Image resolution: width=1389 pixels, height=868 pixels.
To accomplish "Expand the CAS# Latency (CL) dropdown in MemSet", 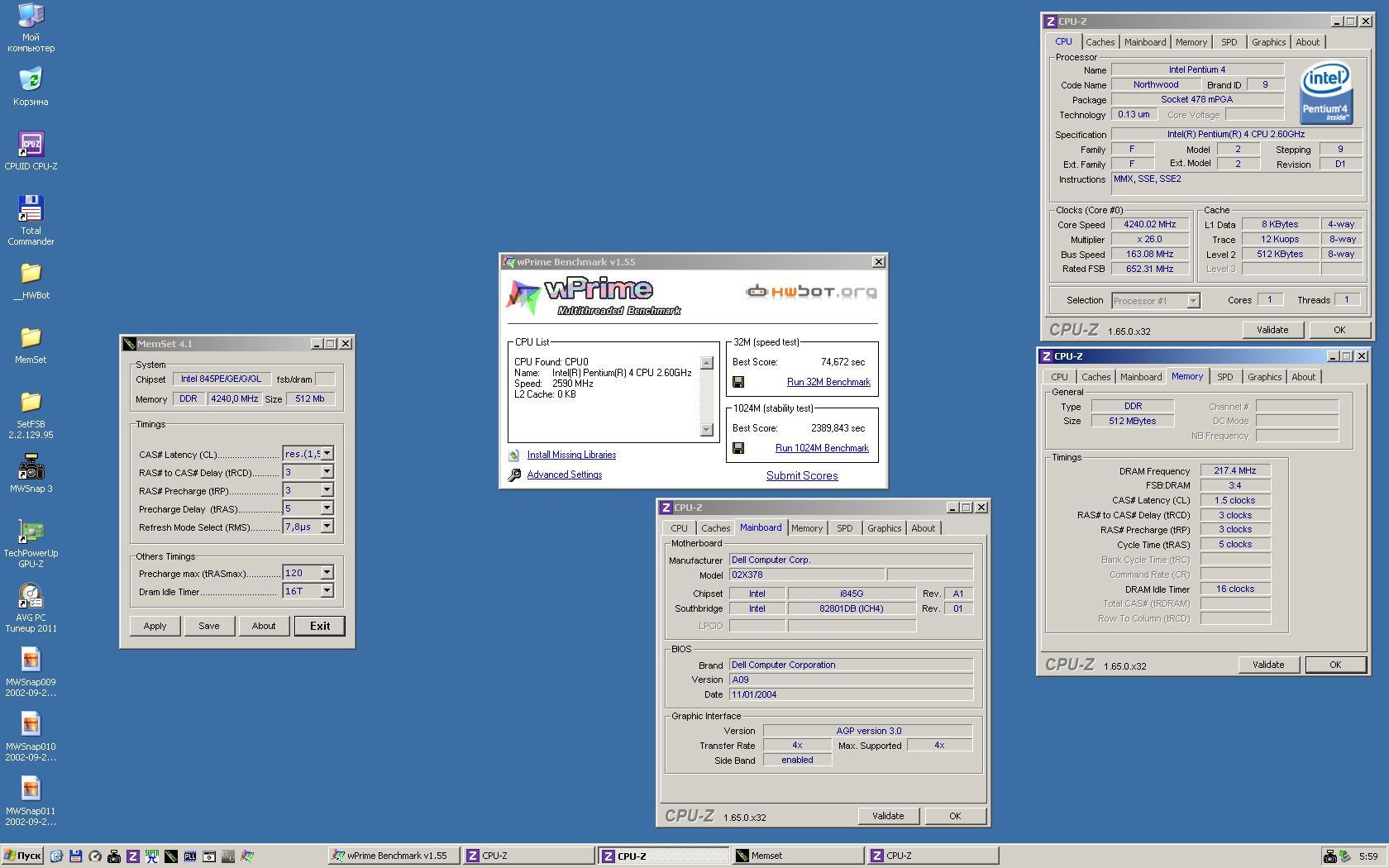I will (x=327, y=453).
